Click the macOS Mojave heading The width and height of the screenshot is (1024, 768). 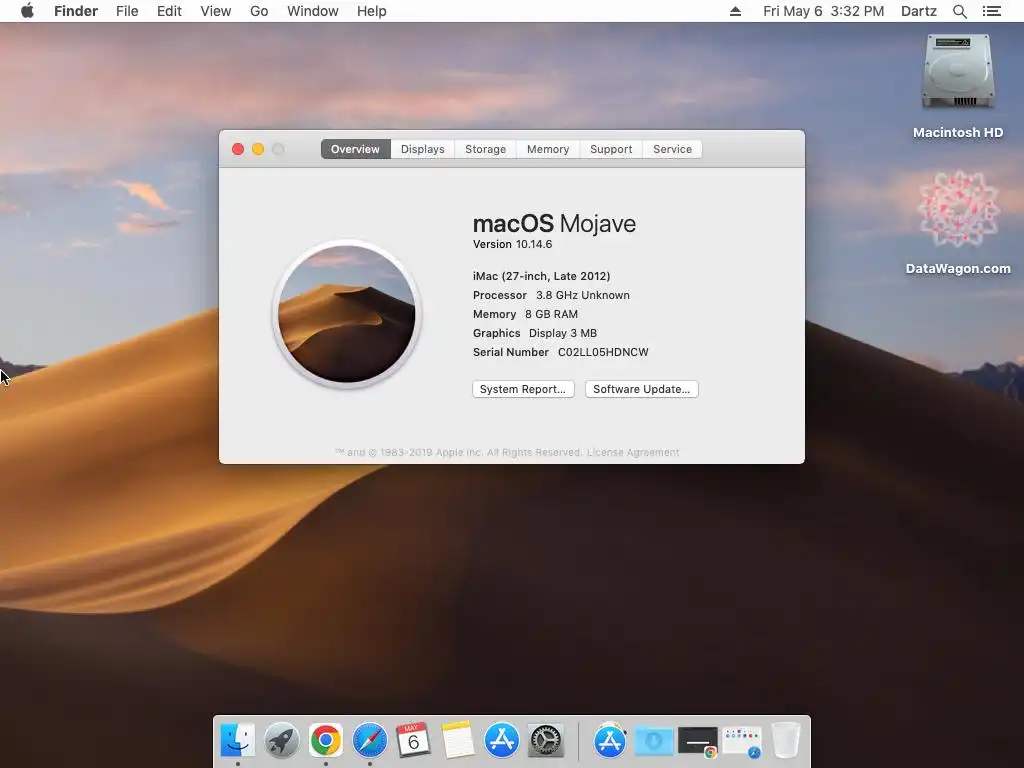(x=554, y=223)
